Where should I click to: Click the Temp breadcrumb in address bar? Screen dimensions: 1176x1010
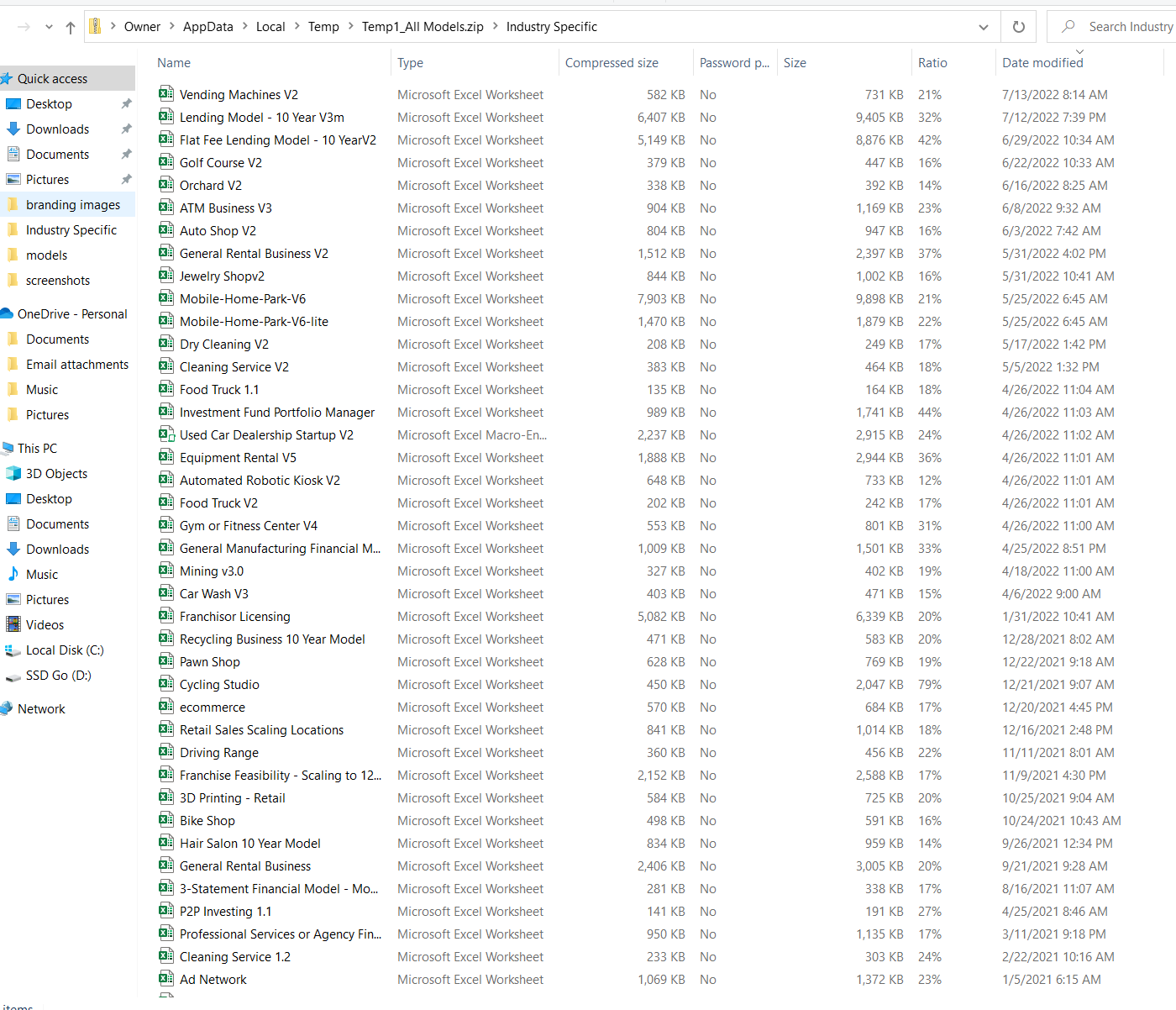[323, 27]
